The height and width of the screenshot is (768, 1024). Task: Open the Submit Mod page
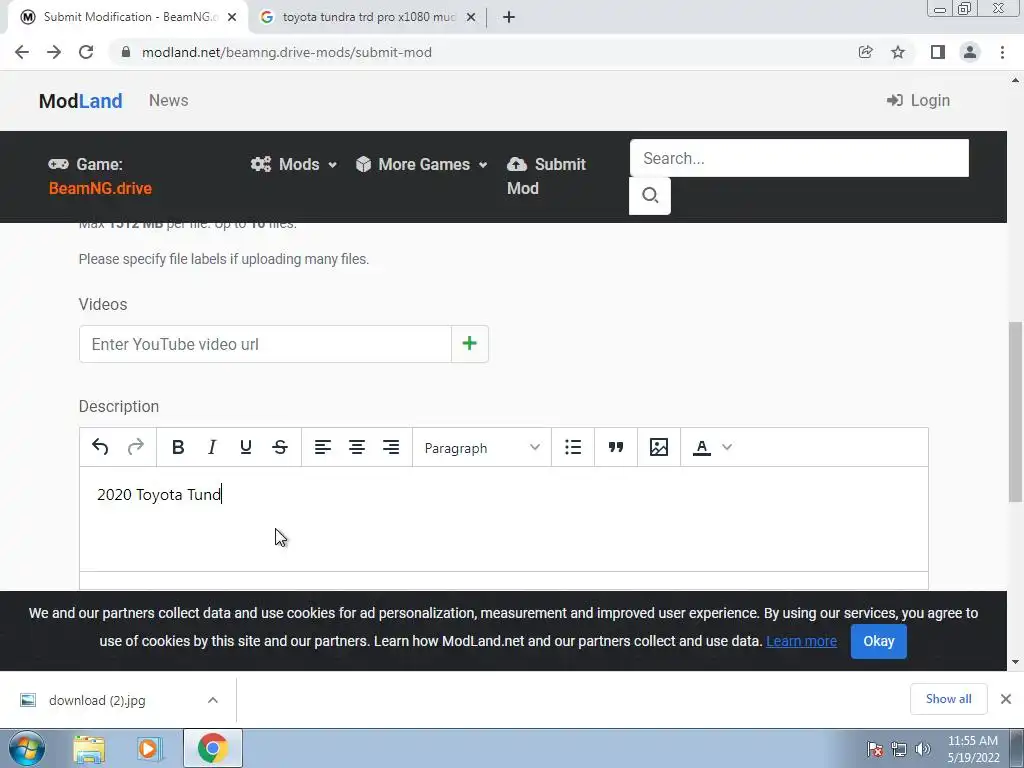click(546, 176)
